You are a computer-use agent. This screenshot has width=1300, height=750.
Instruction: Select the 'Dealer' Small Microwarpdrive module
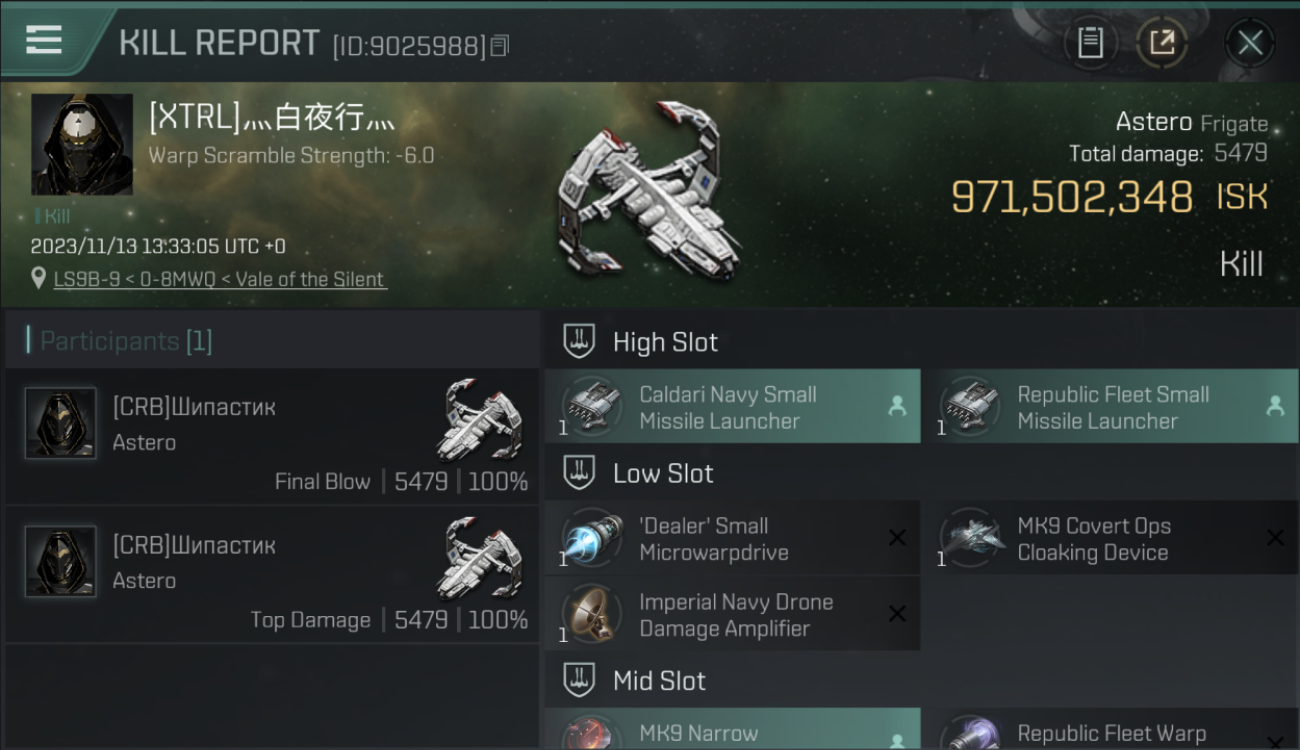732,538
